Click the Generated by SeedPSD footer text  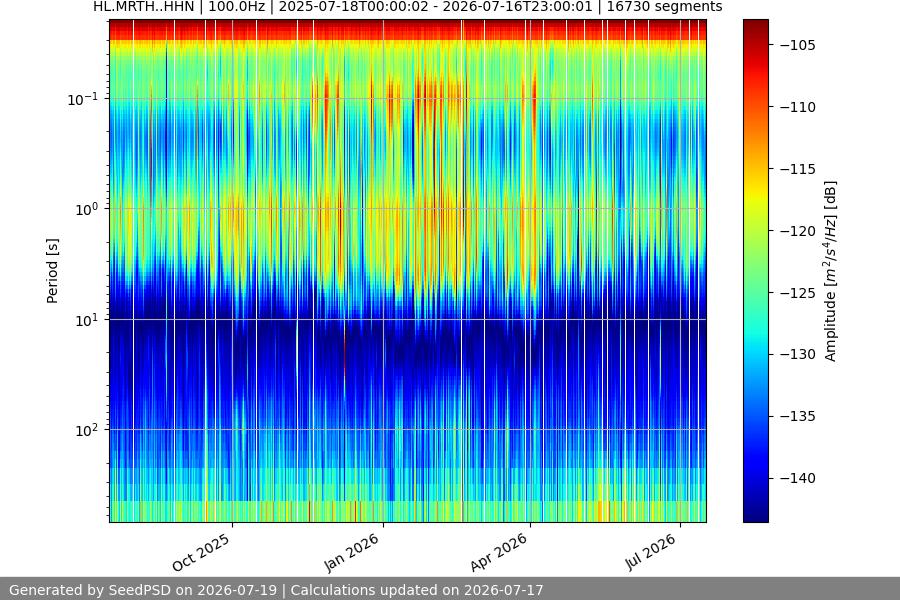point(276,590)
